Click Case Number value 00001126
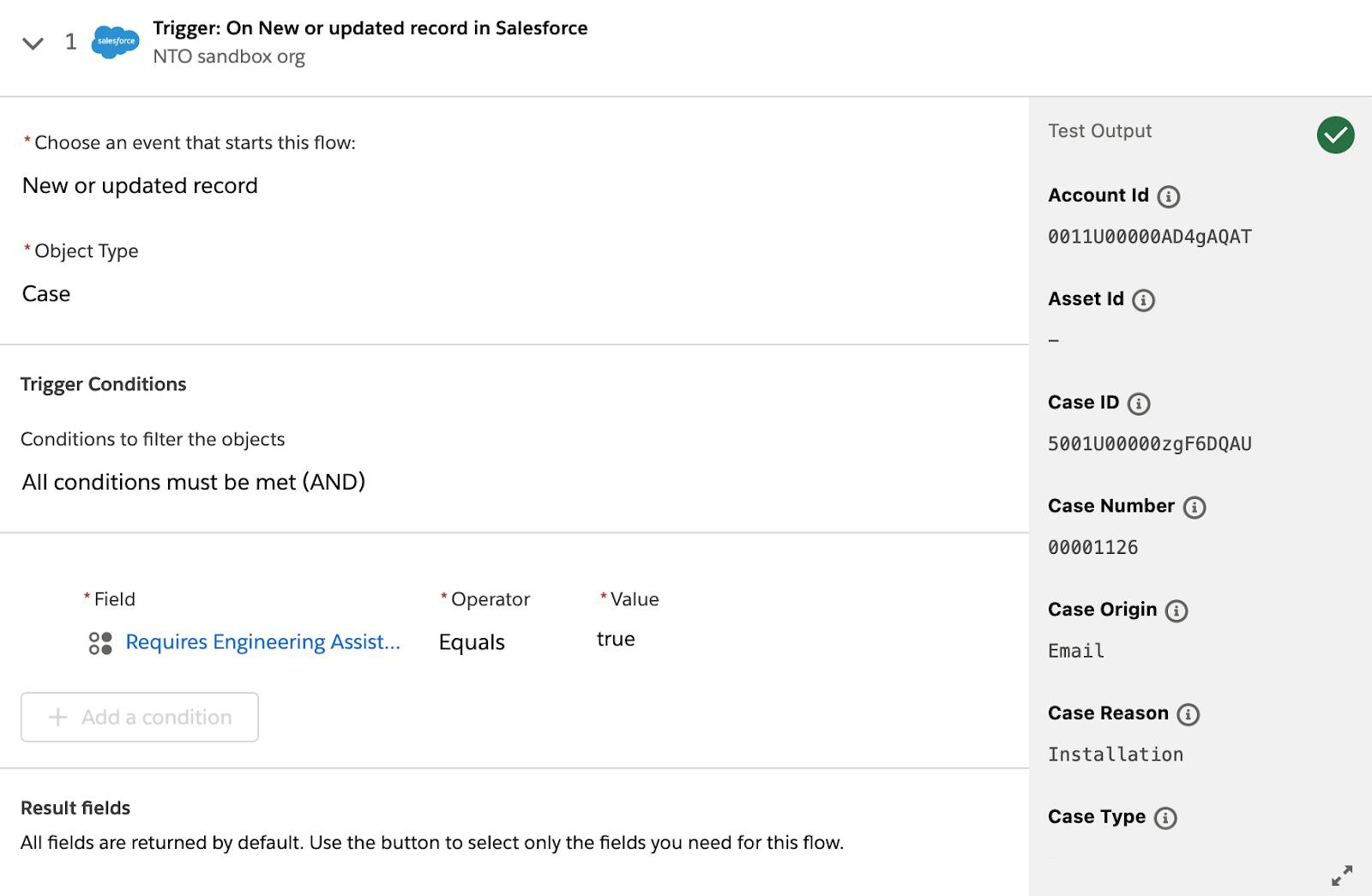The width and height of the screenshot is (1372, 896). 1093,547
